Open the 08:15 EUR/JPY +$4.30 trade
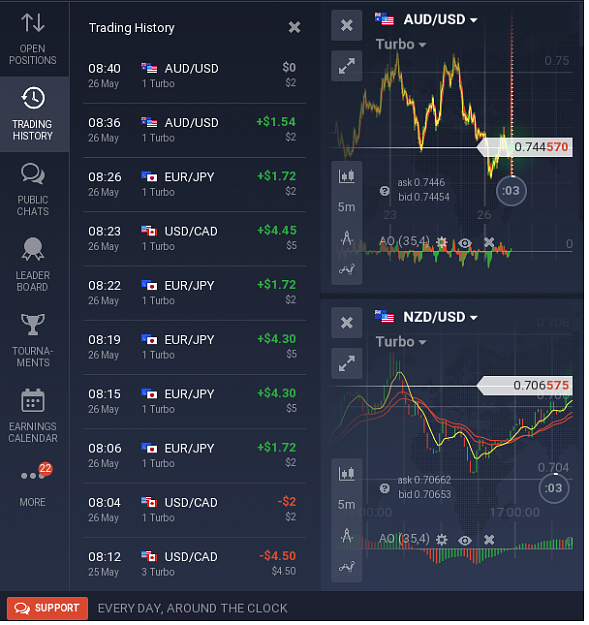This screenshot has width=589, height=625. tap(195, 403)
